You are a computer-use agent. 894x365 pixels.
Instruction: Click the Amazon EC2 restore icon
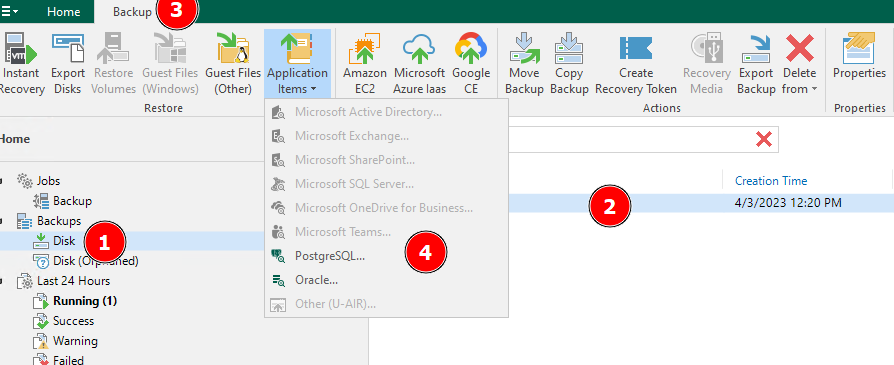pyautogui.click(x=364, y=64)
